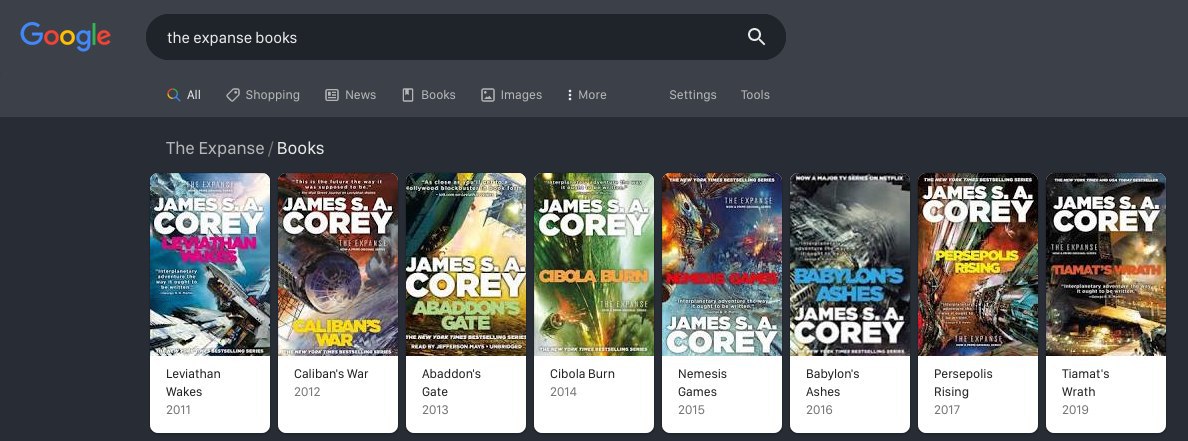Open the Persepolis Rising cover image

point(978,264)
